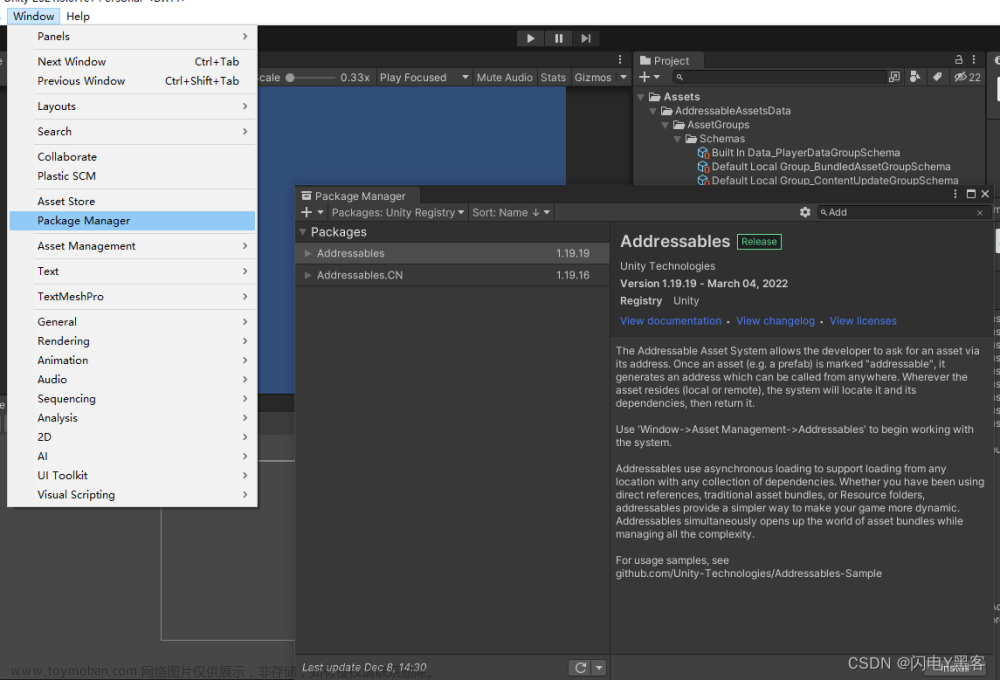Screen dimensions: 1000x680
Task: Open View changelog link
Action: pos(776,321)
